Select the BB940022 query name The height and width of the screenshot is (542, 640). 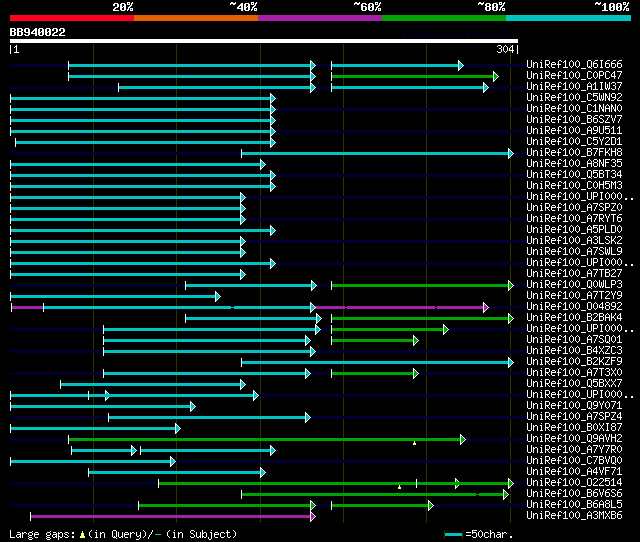tap(38, 32)
